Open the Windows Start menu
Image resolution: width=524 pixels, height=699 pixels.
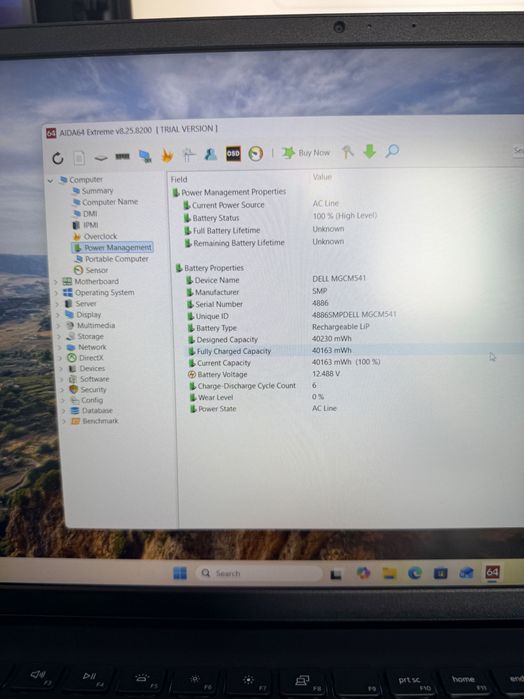[180, 573]
